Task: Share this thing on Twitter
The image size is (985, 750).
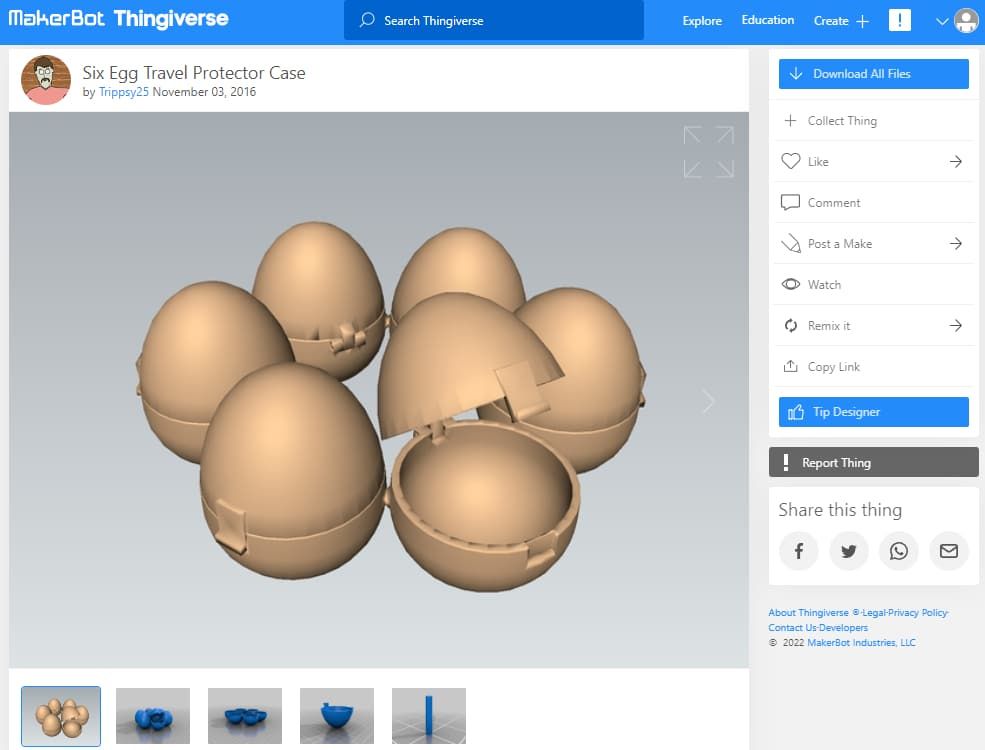Action: pos(848,551)
